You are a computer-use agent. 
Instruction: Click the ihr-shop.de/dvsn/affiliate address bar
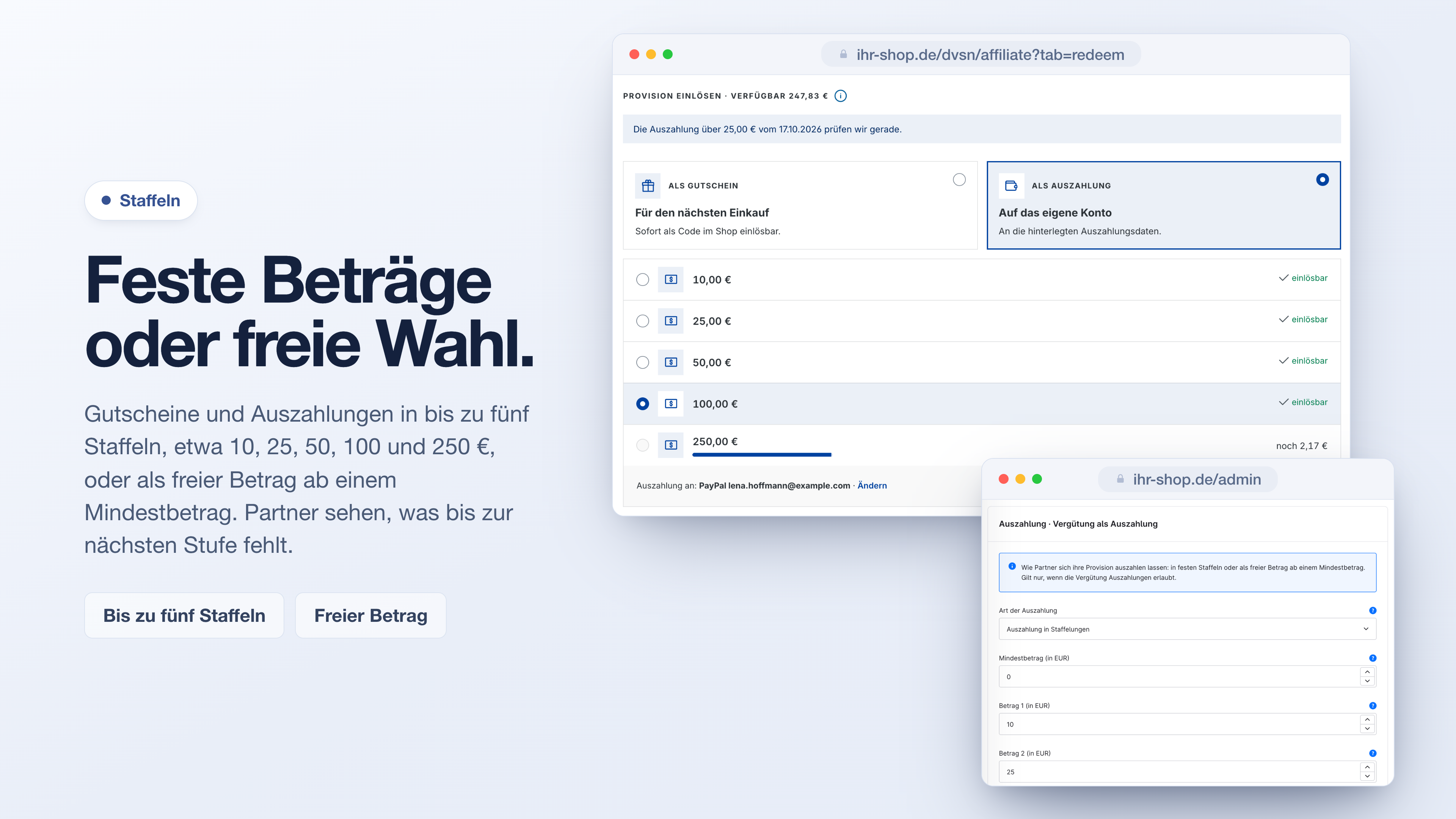(981, 54)
